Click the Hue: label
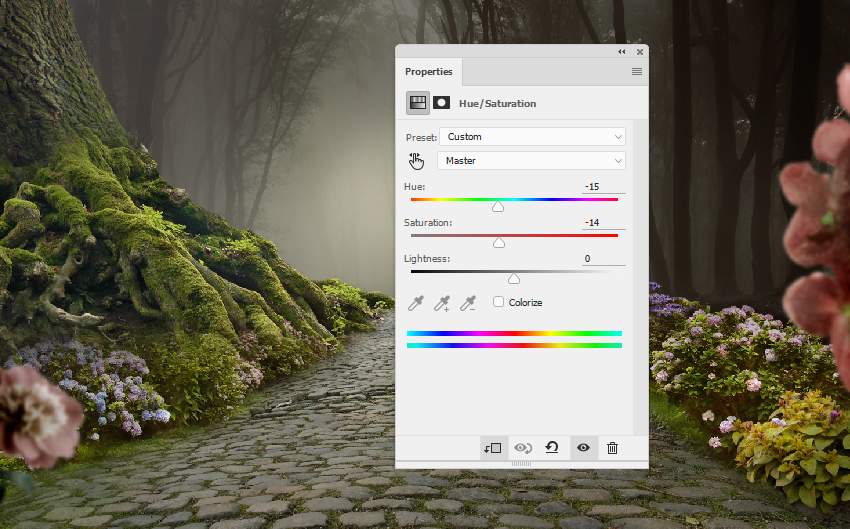850x529 pixels. click(x=415, y=186)
